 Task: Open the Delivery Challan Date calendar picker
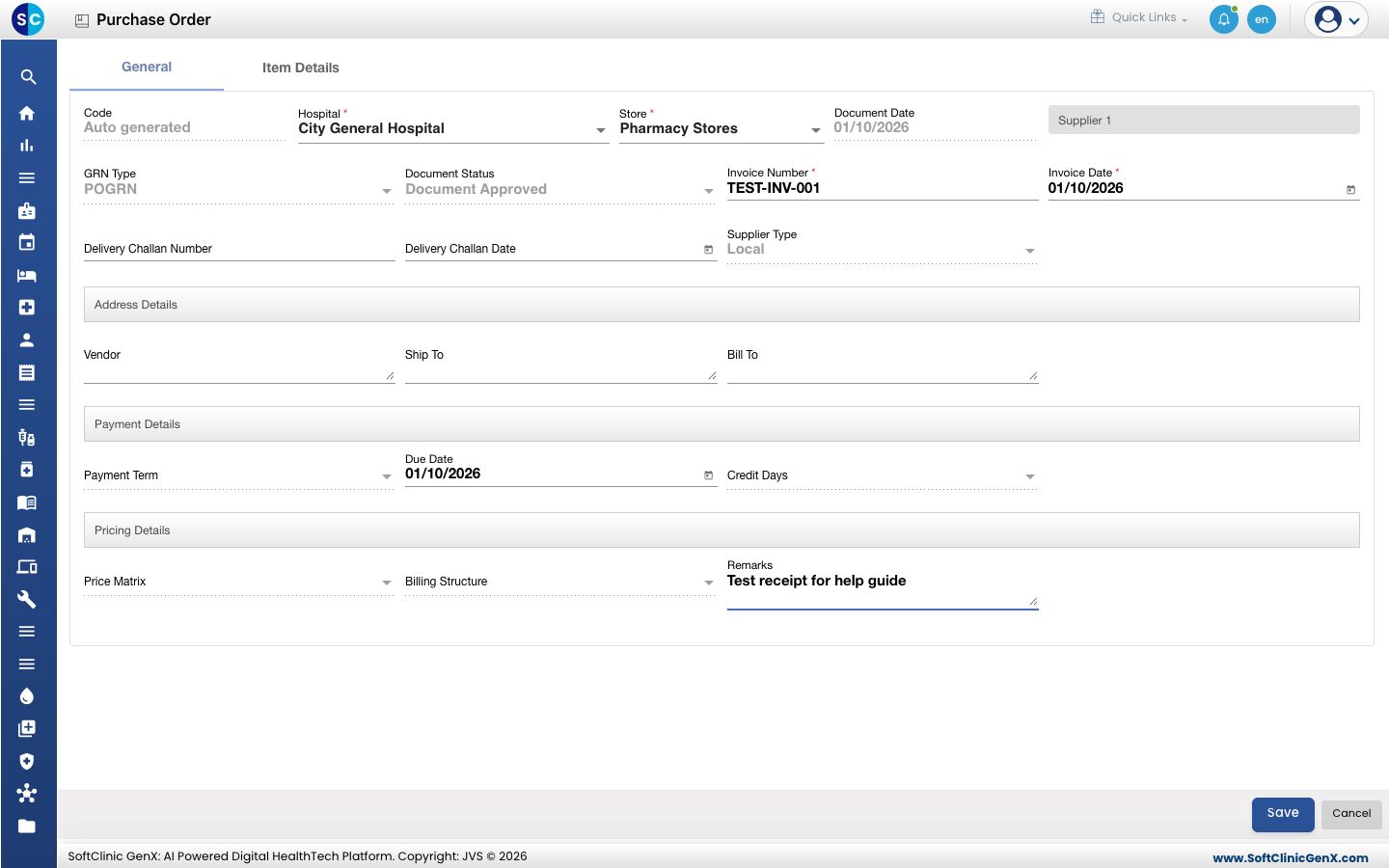point(708,250)
